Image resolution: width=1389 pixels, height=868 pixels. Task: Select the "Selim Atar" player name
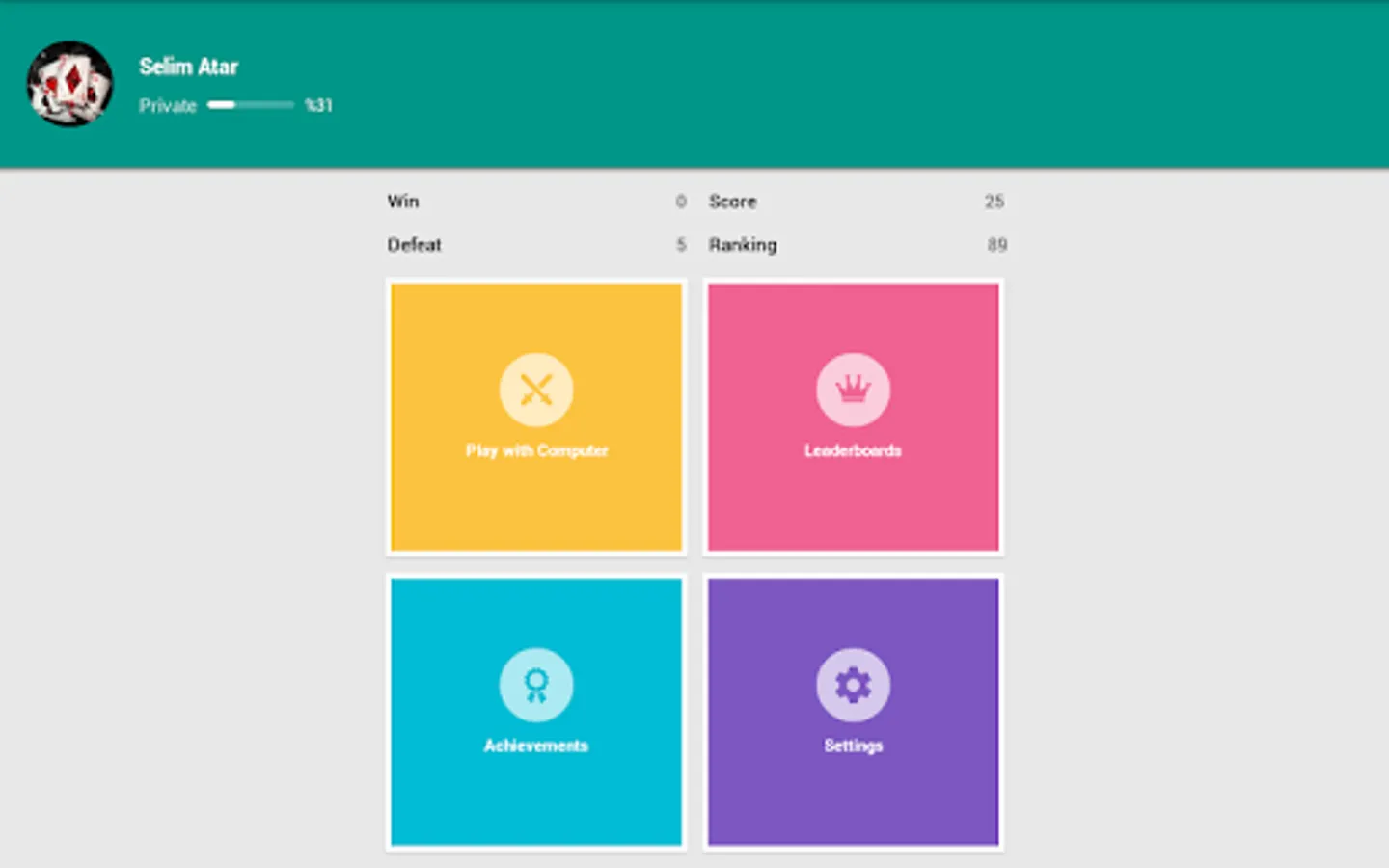188,67
